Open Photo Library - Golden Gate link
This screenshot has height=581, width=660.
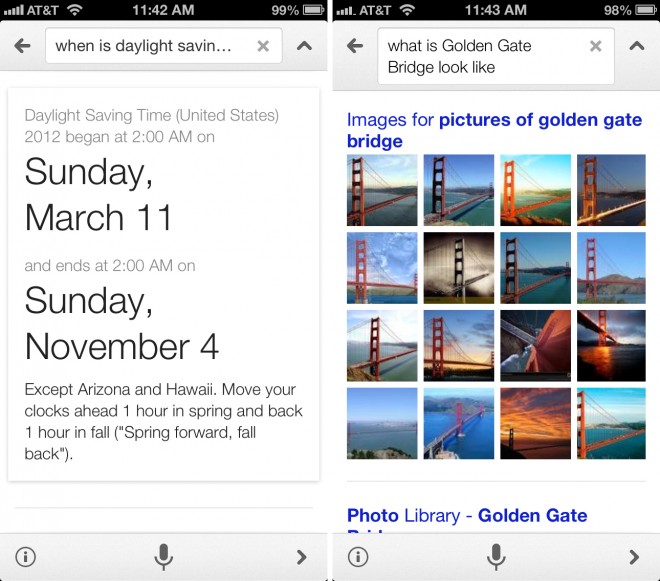467,516
